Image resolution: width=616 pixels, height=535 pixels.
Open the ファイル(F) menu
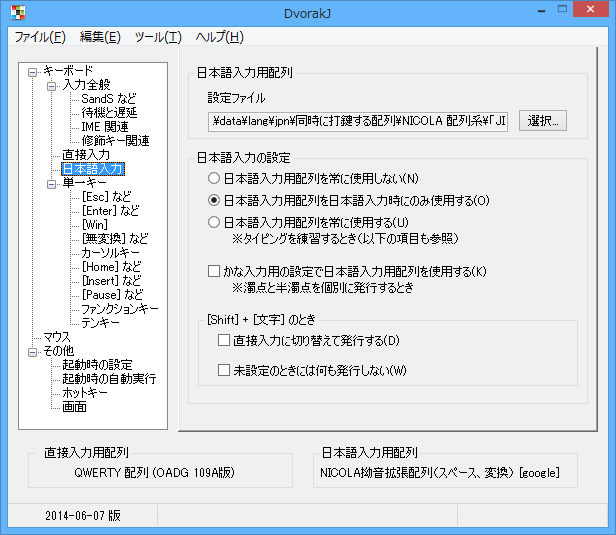pos(40,37)
